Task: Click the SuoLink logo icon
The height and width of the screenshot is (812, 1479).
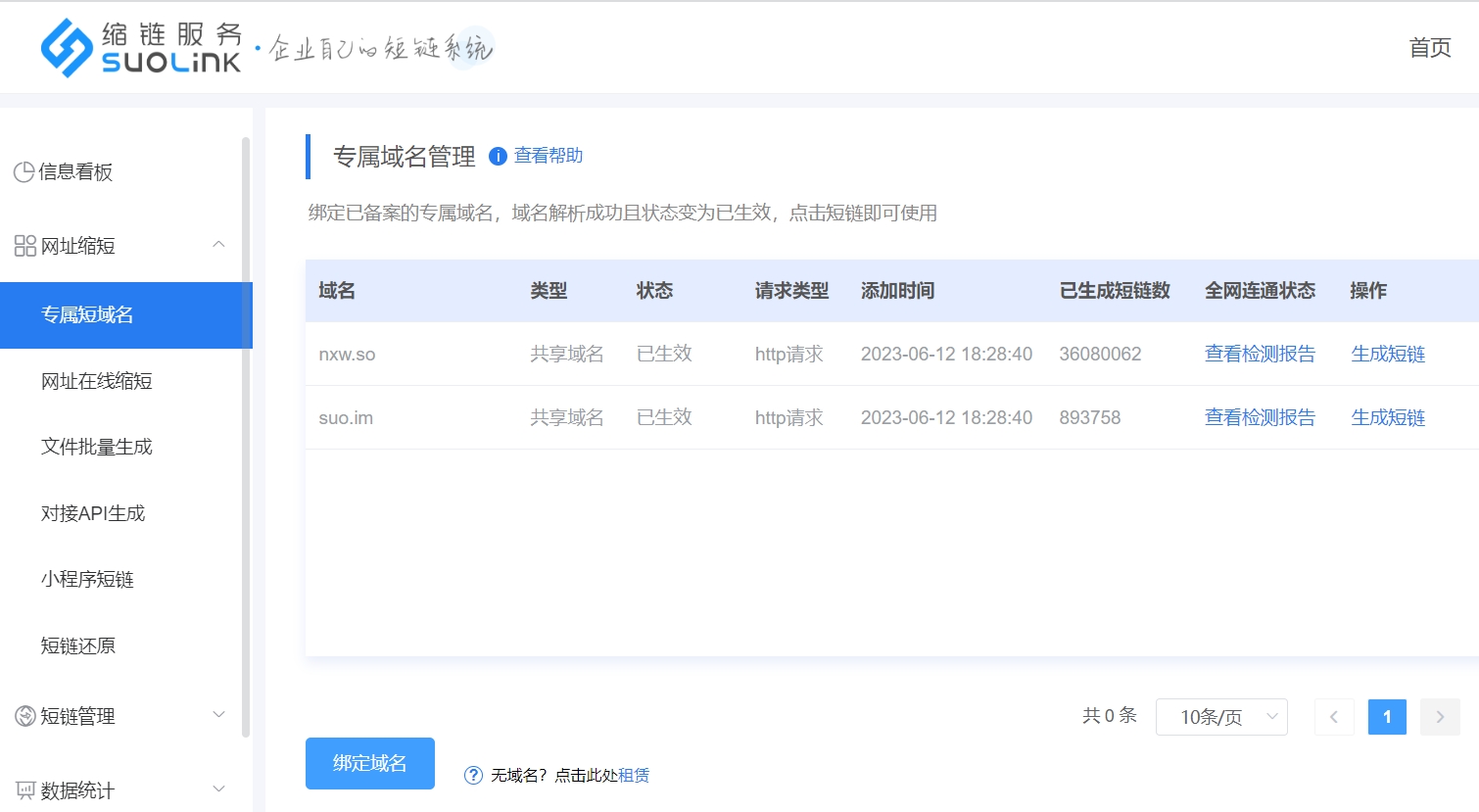Action: [67, 47]
